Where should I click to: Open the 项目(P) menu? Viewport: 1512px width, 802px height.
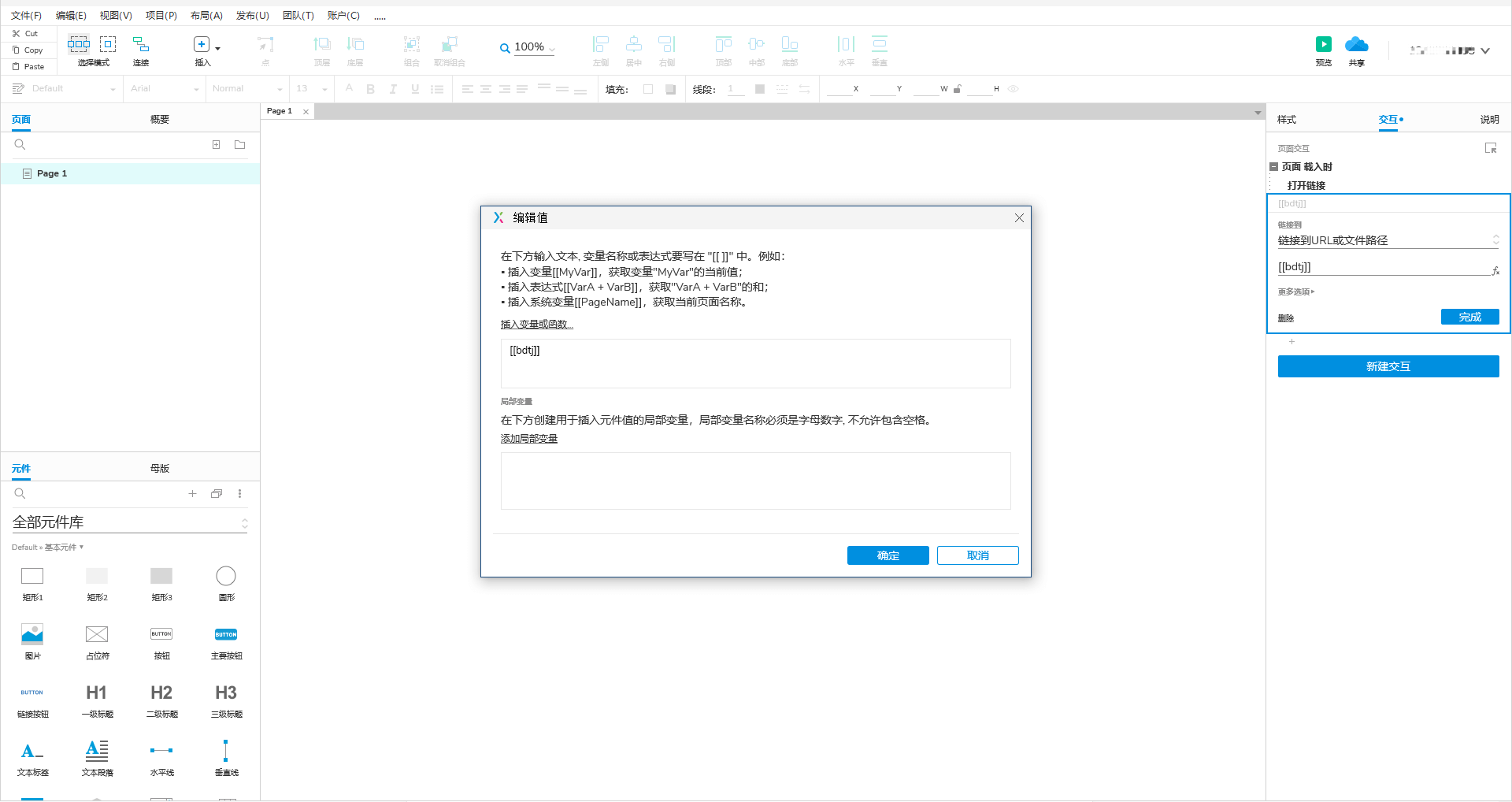[161, 16]
